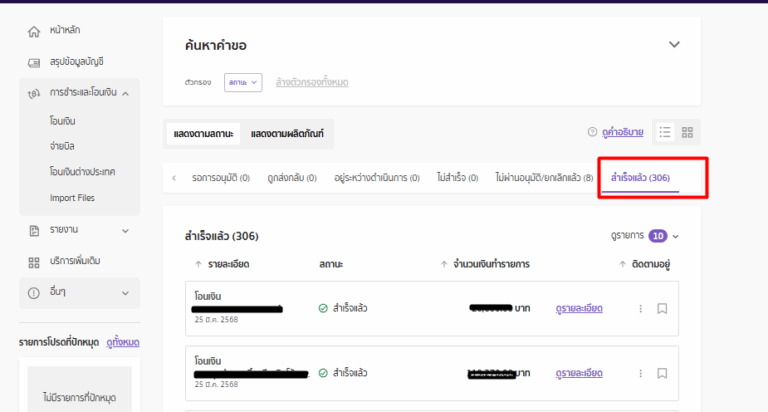The height and width of the screenshot is (412, 768).
Task: Click the home icon beside หน้าหลัก
Action: pyautogui.click(x=35, y=32)
